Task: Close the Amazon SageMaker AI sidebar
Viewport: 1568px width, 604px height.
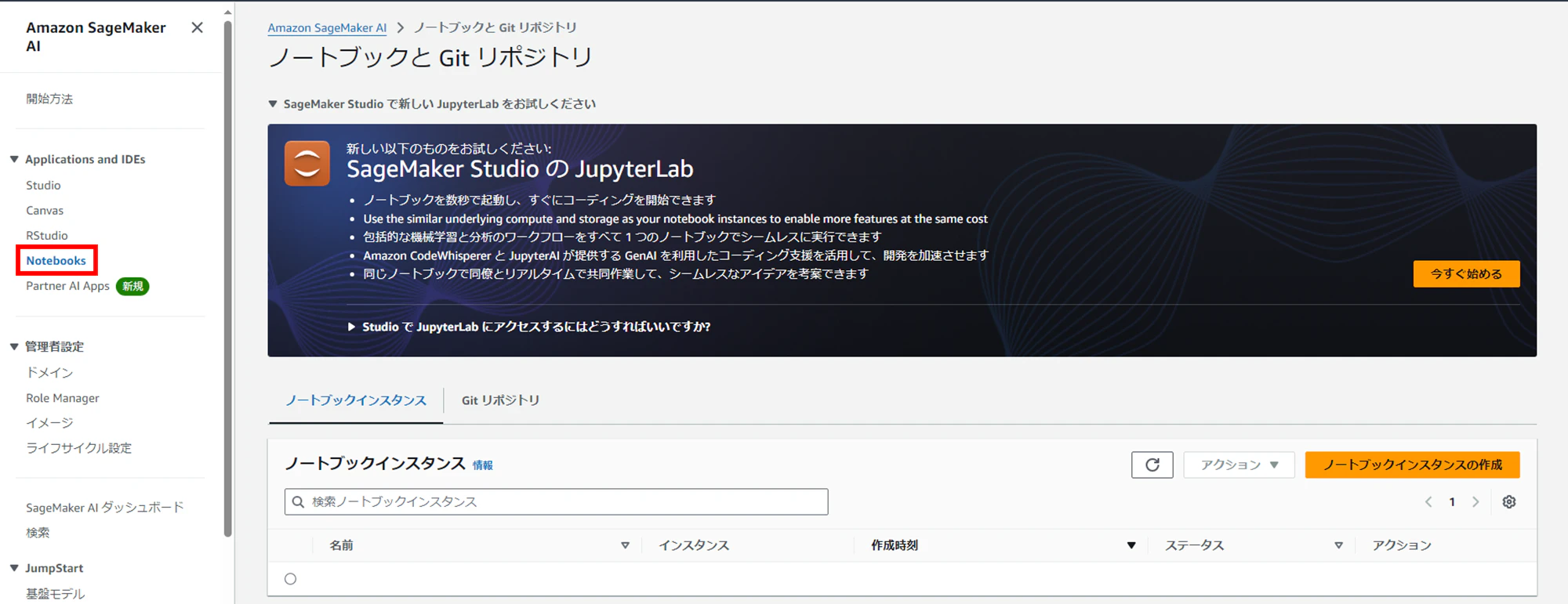Action: coord(197,28)
